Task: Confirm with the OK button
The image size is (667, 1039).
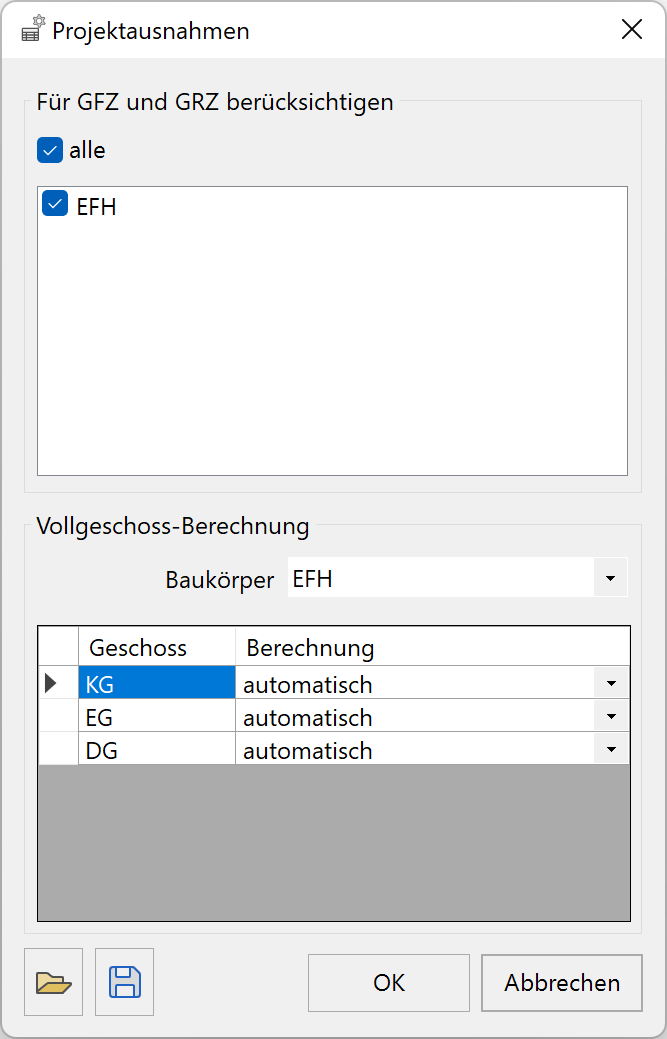Action: coord(389,983)
